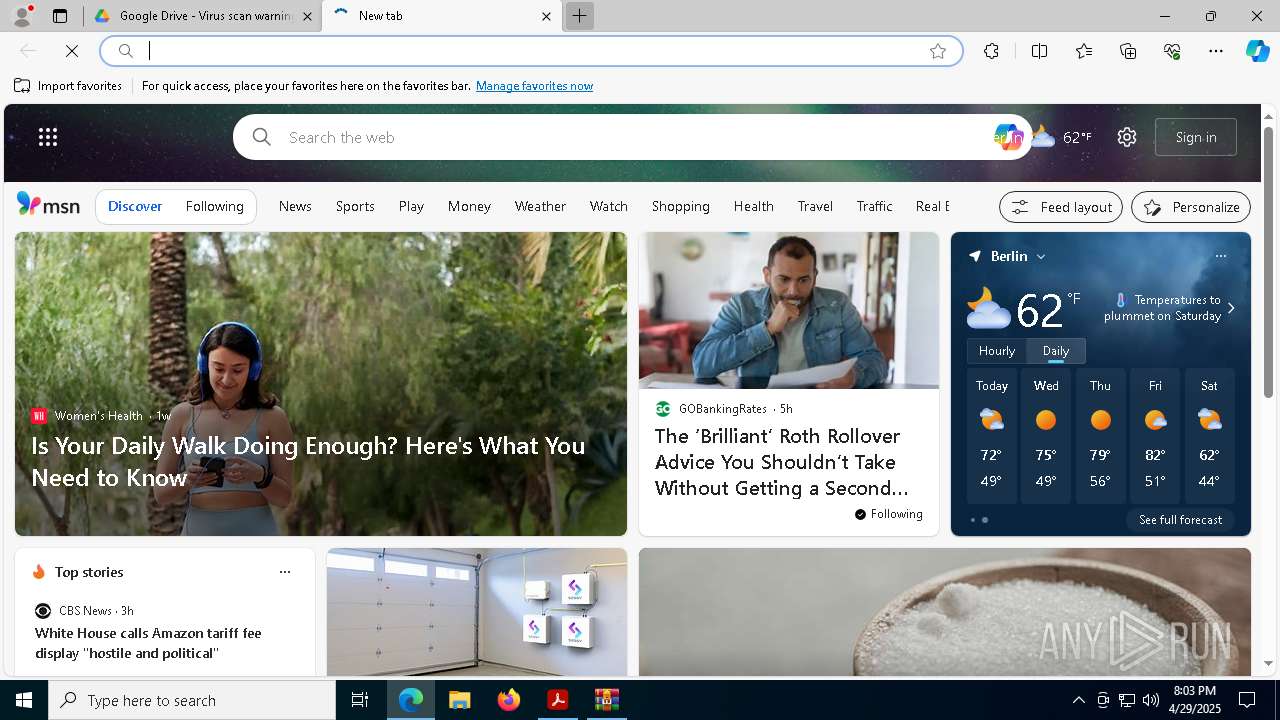This screenshot has width=1280, height=720.
Task: Open WinRAR from the taskbar
Action: pyautogui.click(x=607, y=700)
